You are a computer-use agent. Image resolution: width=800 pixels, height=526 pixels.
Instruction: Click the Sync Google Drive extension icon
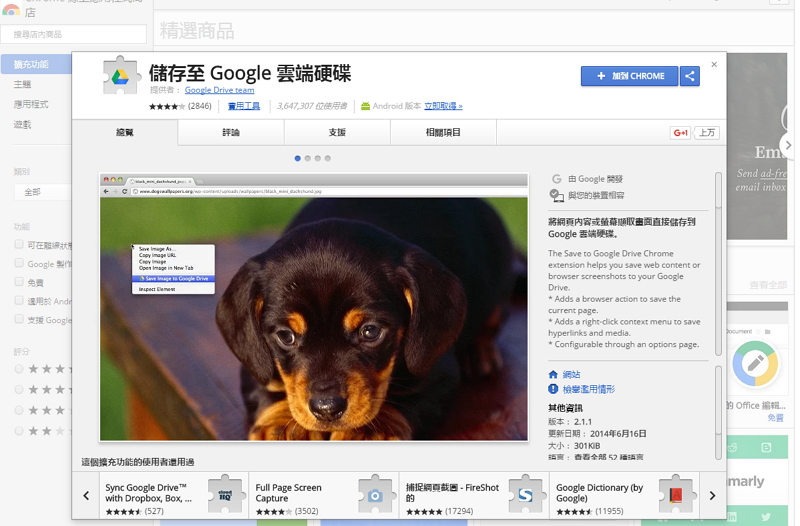(226, 494)
